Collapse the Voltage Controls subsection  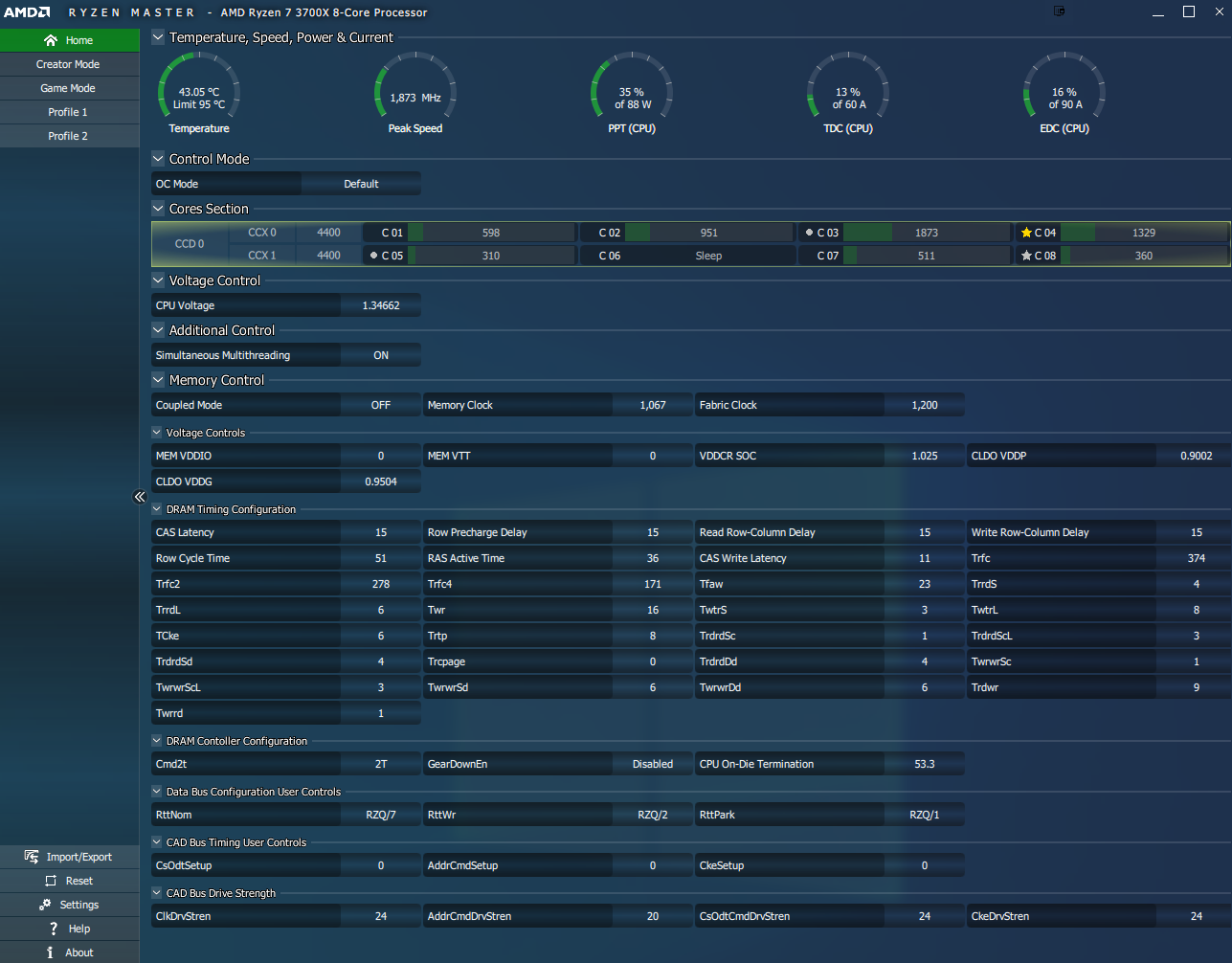click(x=157, y=433)
